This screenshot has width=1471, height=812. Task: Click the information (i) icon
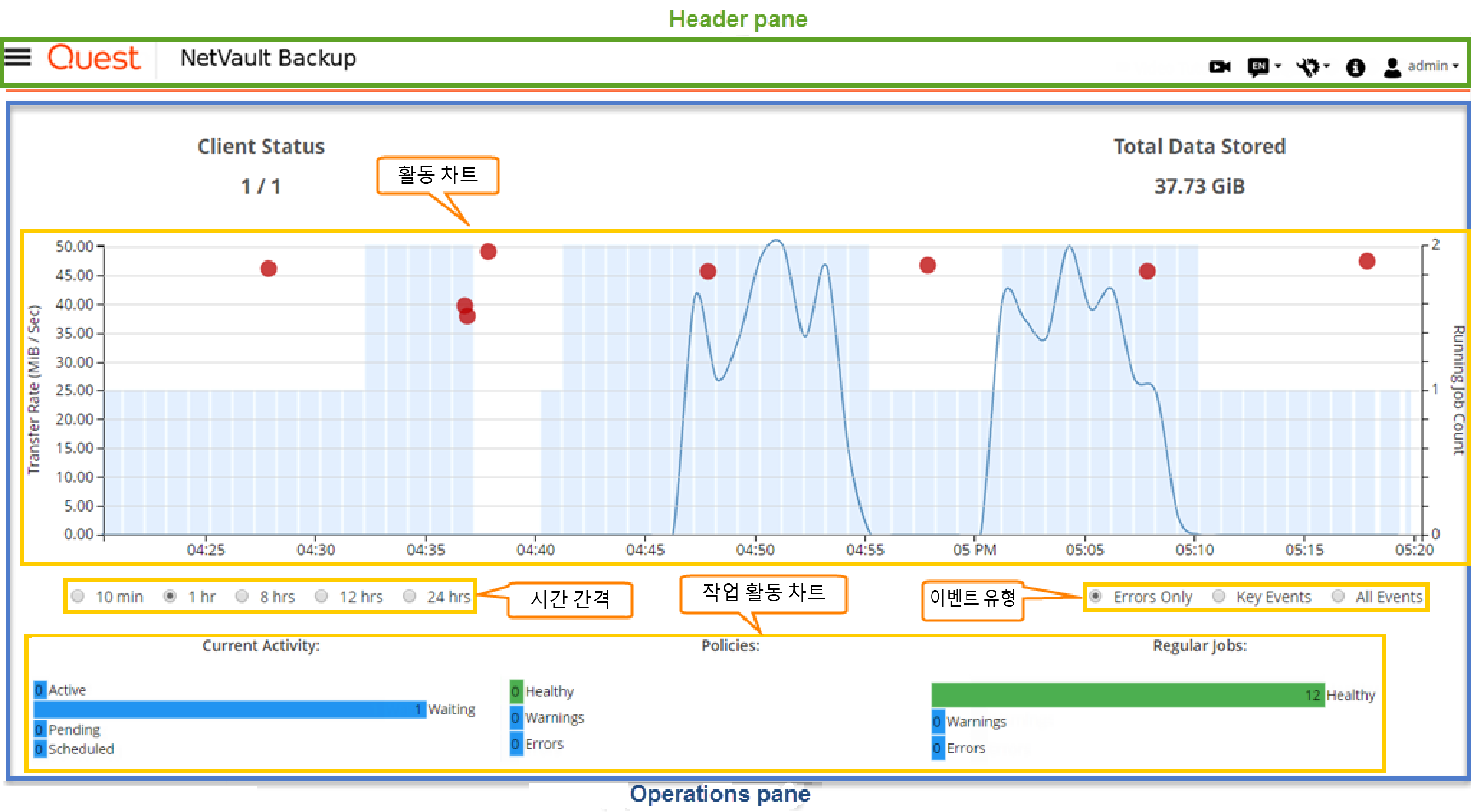tap(1355, 68)
